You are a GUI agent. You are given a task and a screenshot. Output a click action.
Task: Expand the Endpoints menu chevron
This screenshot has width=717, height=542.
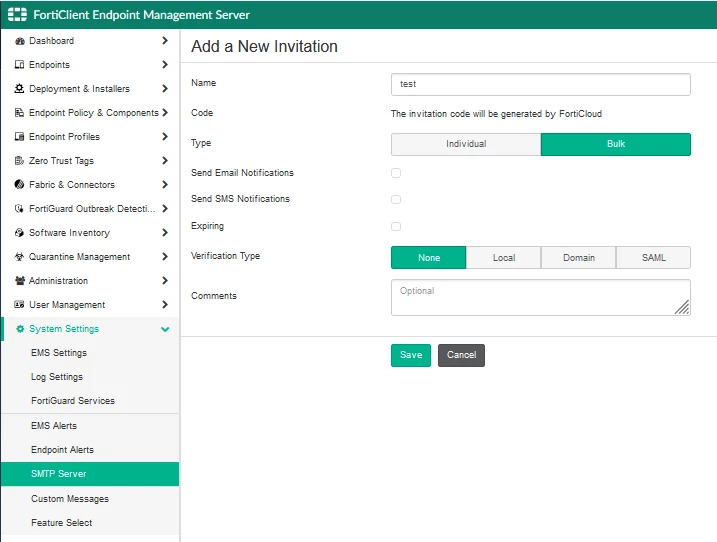point(165,64)
